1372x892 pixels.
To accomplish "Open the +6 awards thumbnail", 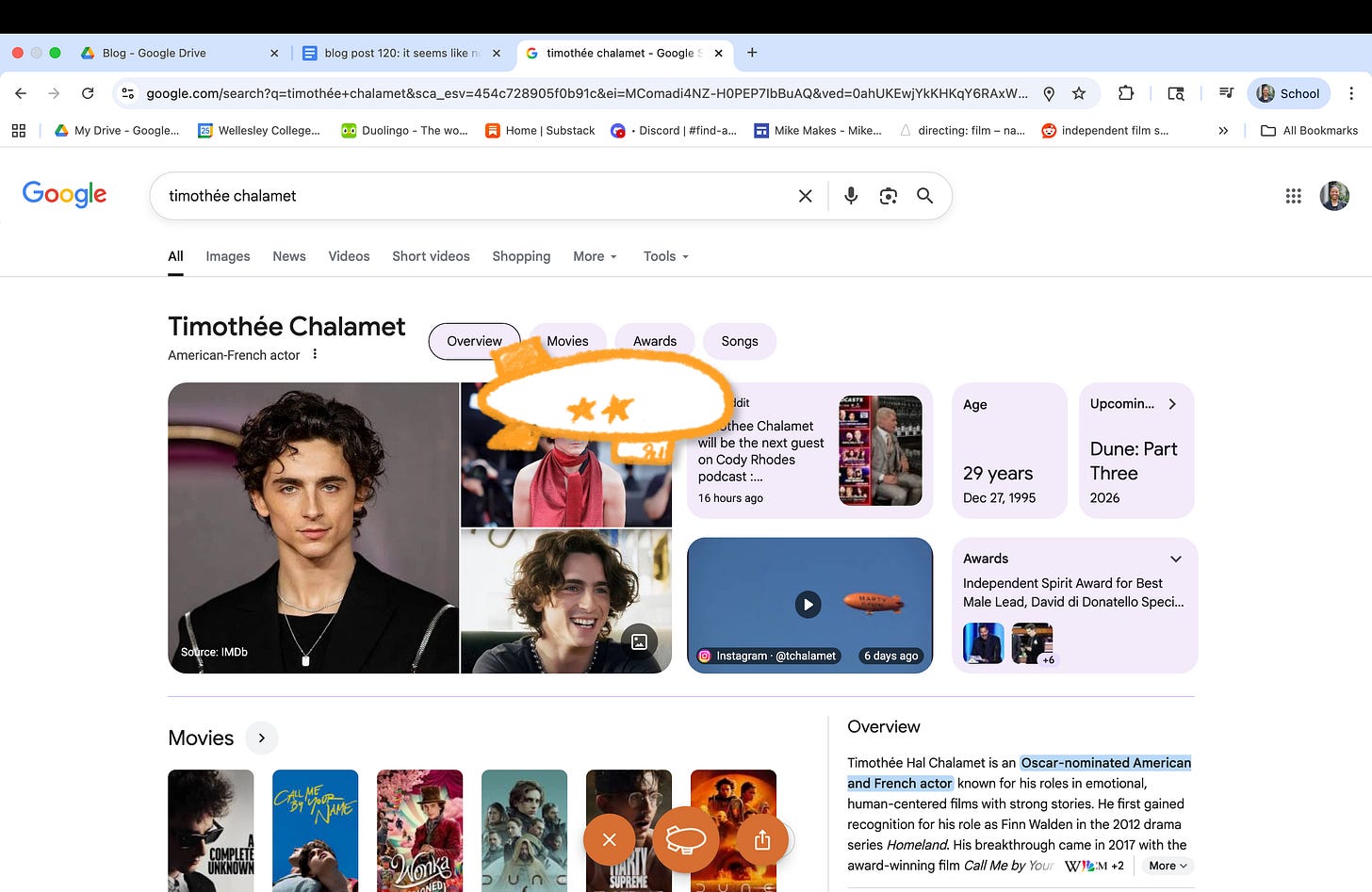I will [1032, 643].
